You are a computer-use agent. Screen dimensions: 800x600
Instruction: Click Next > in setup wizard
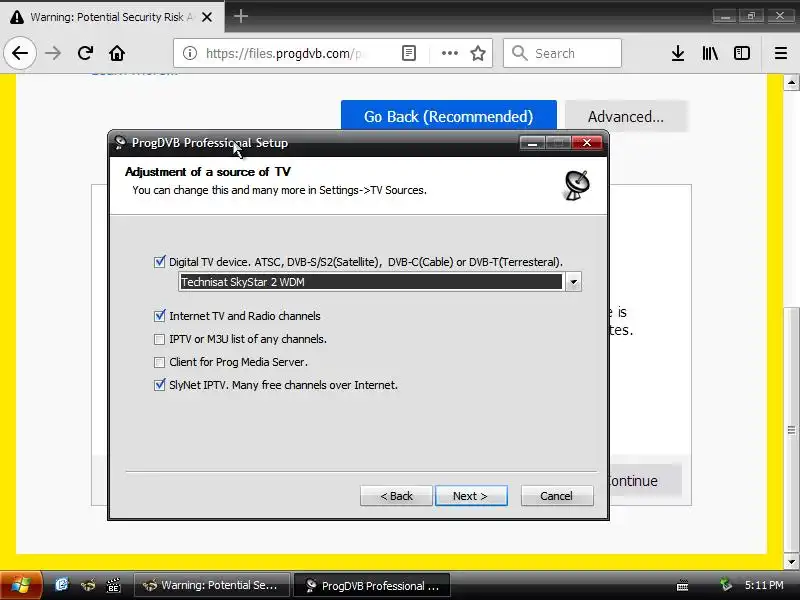coord(470,496)
